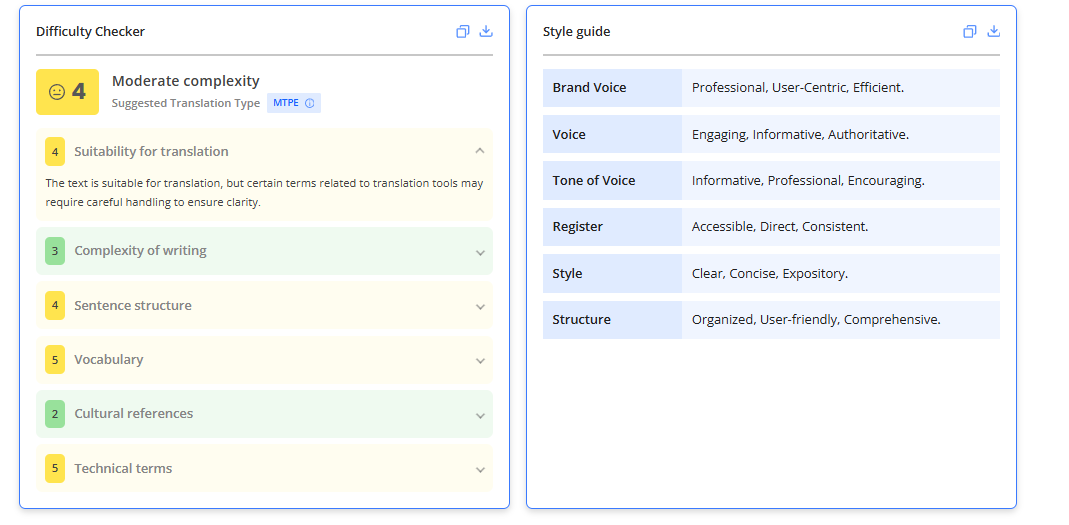Download the Difficulty Checker report
1069x525 pixels.
(486, 31)
